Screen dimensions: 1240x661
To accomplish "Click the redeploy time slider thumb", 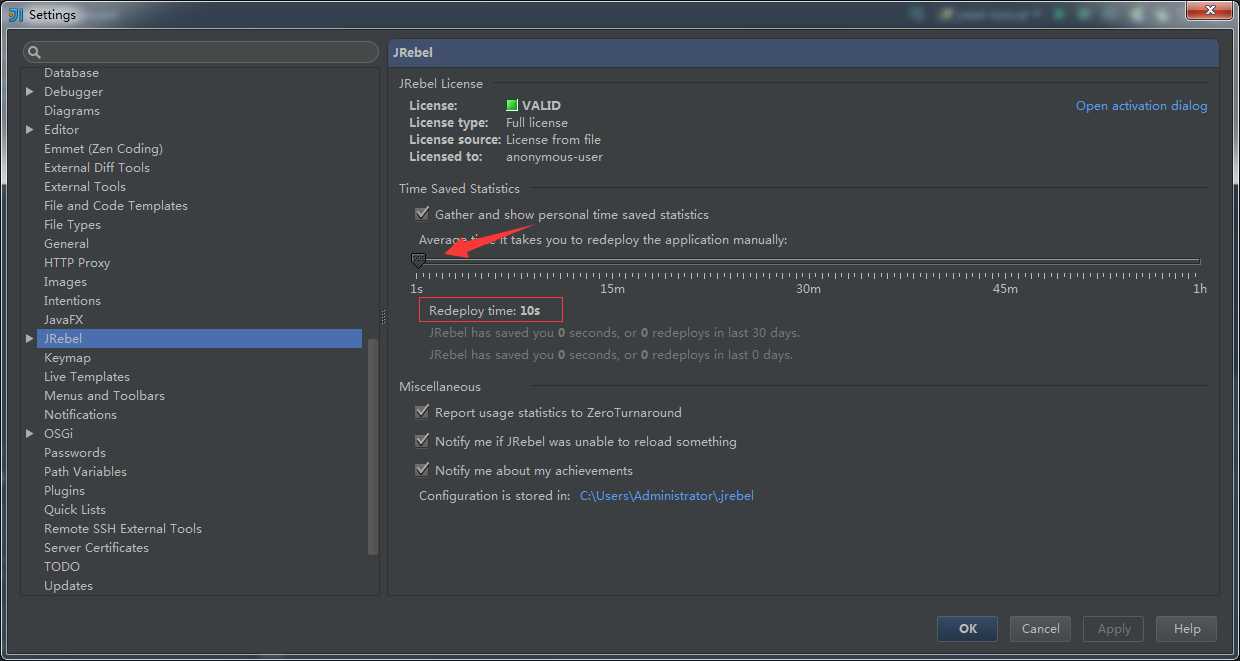I will coord(419,260).
